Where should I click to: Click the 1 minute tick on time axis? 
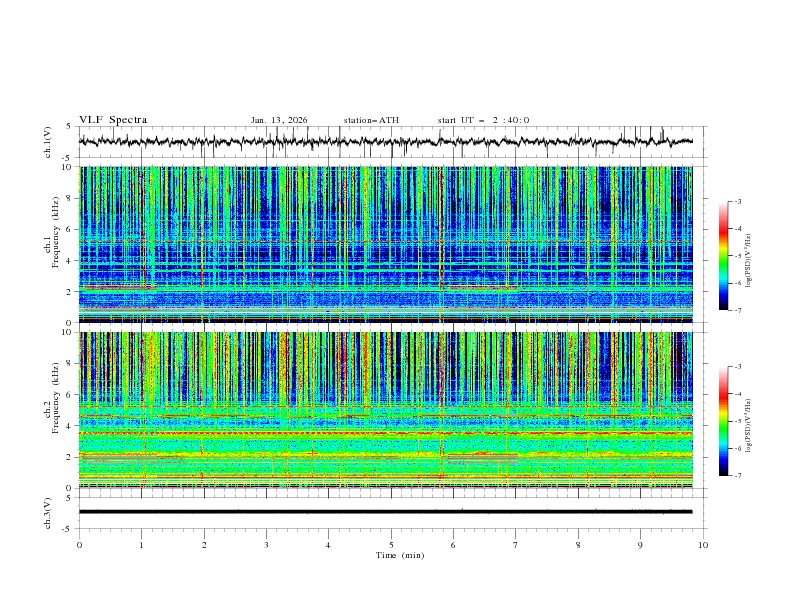(142, 544)
